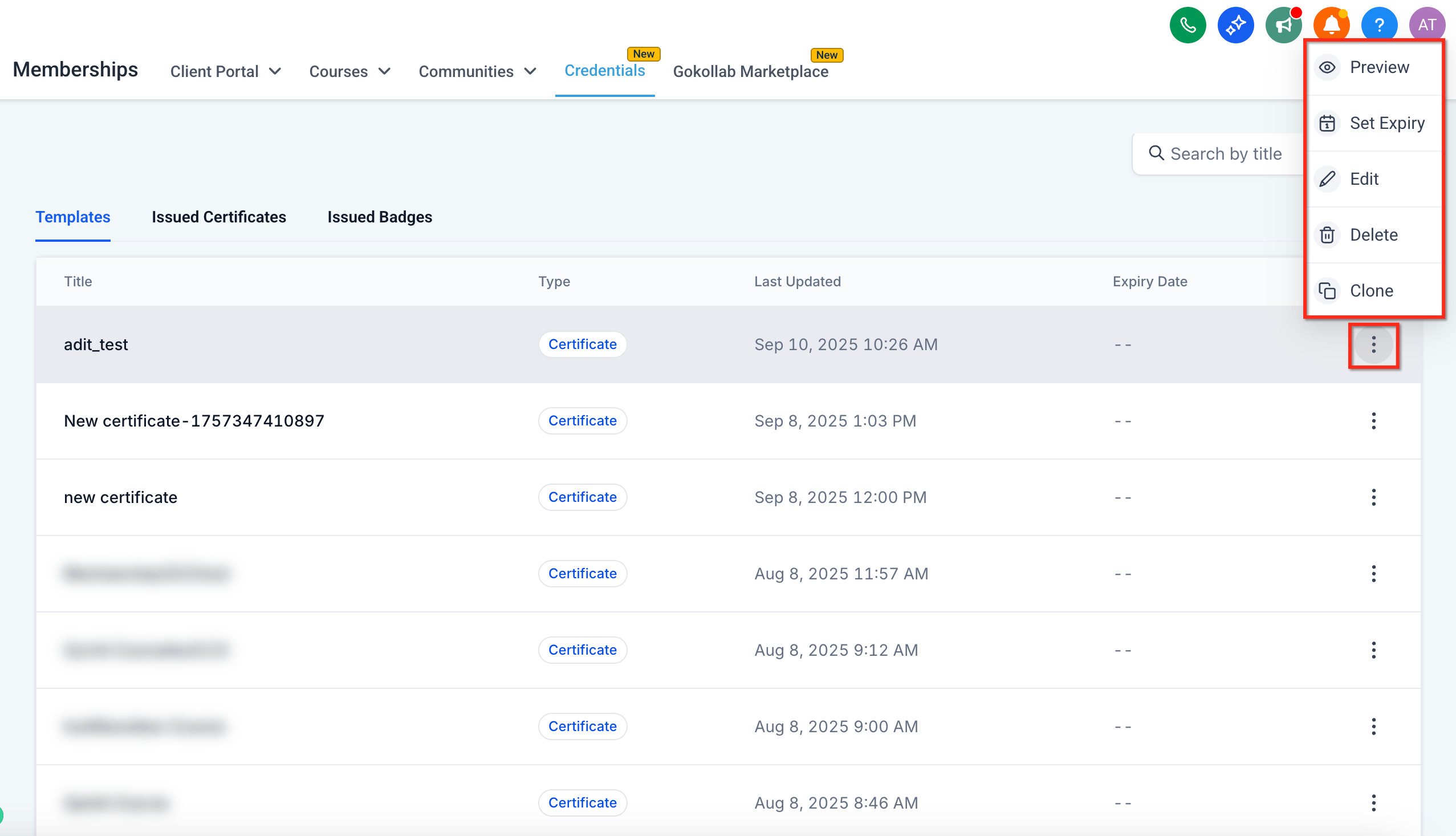Switch to the Issued Certificates tab
1456x836 pixels.
[219, 217]
